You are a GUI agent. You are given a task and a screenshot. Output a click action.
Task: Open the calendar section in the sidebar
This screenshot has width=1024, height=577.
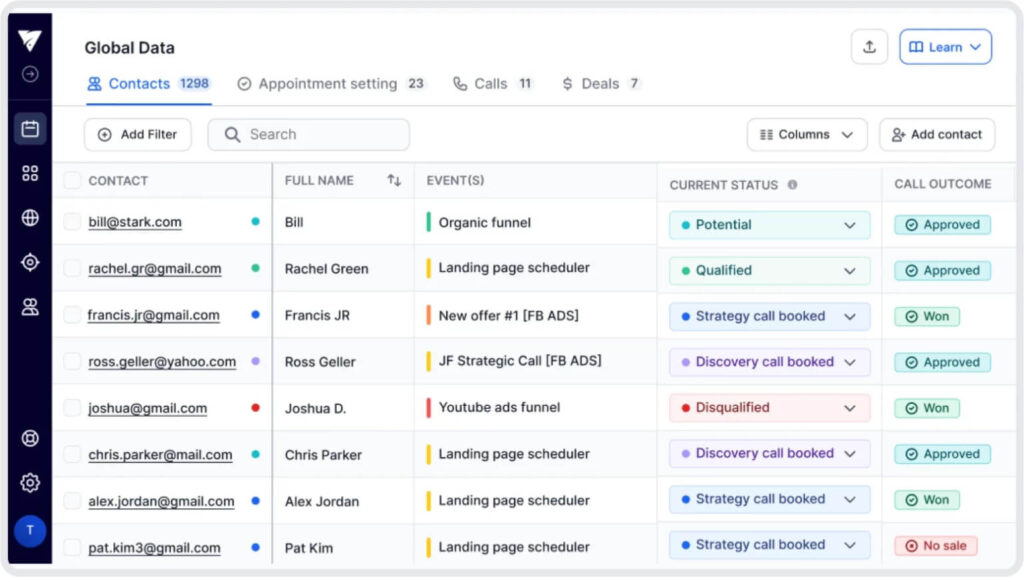(x=29, y=128)
